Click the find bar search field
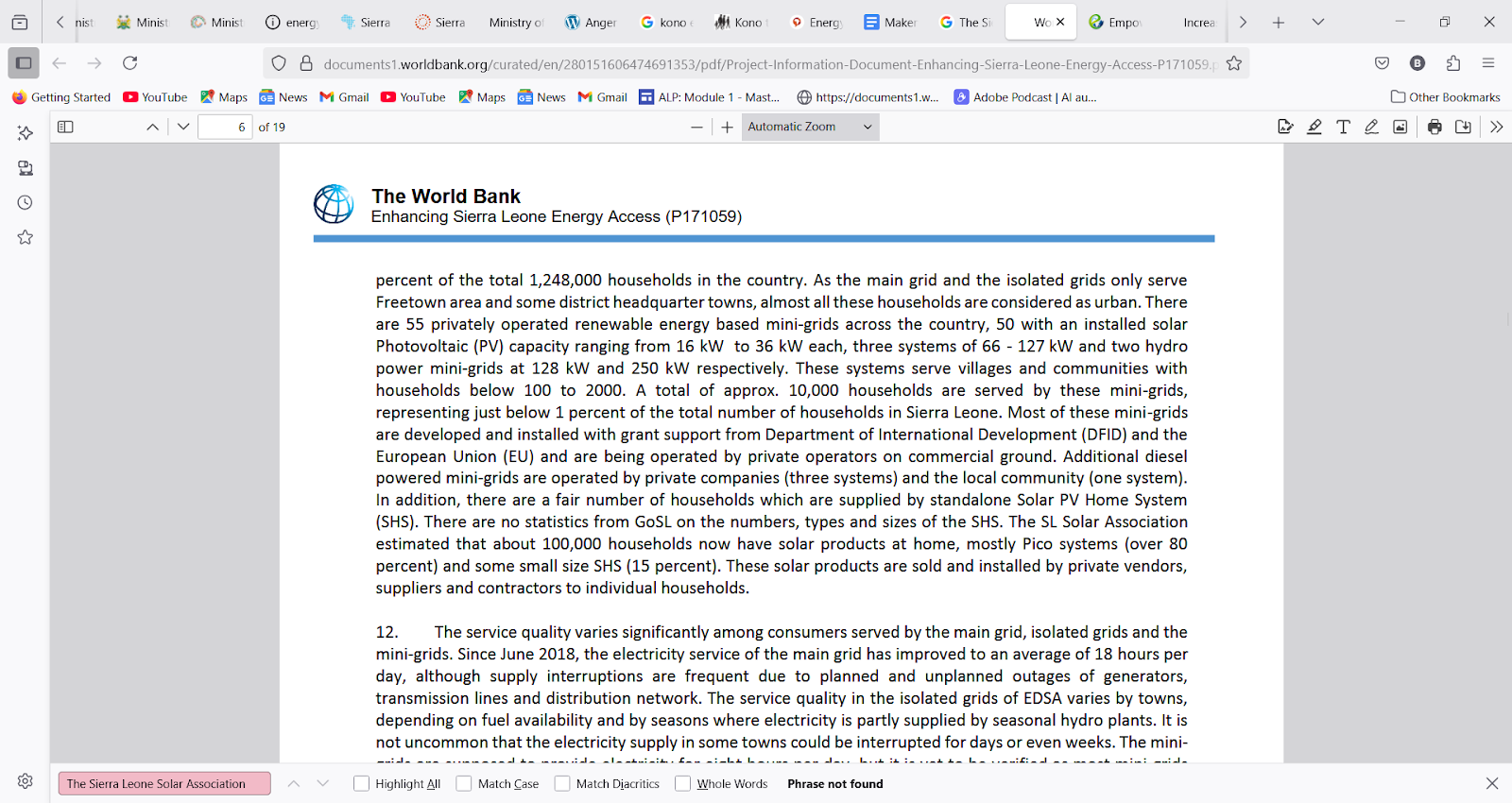This screenshot has height=803, width=1512. coord(164,783)
